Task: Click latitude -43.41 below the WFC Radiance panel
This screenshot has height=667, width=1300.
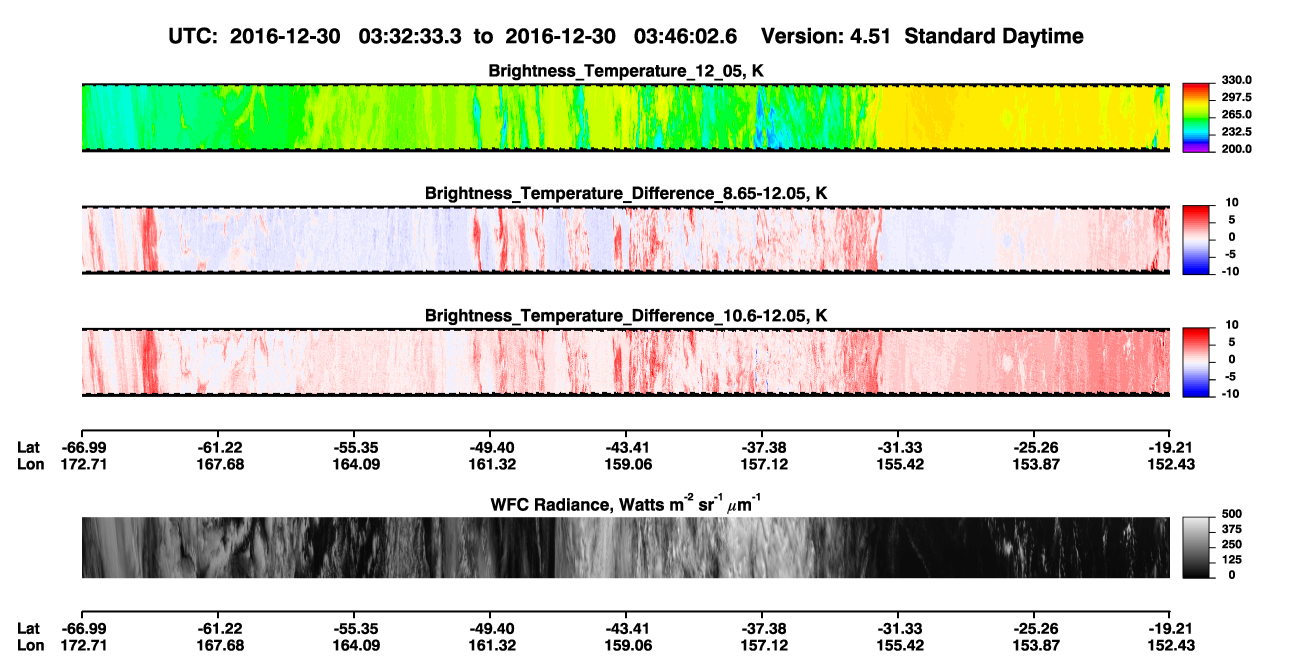Action: (x=626, y=629)
